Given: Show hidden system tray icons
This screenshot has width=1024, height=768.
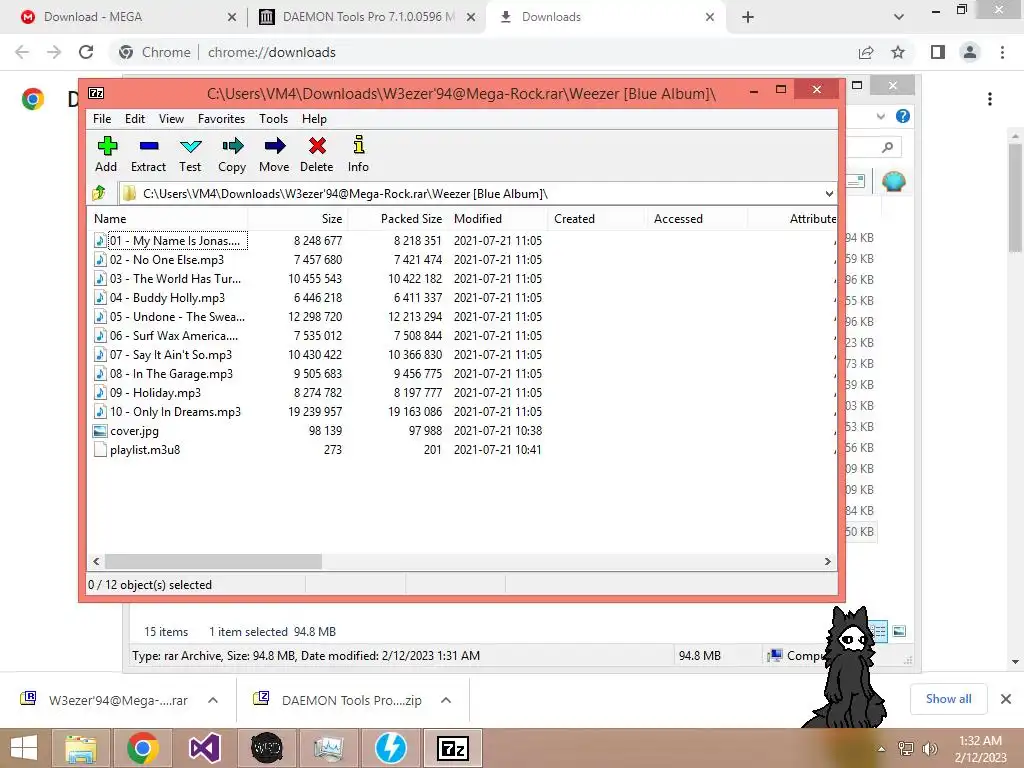Looking at the screenshot, I should 882,749.
